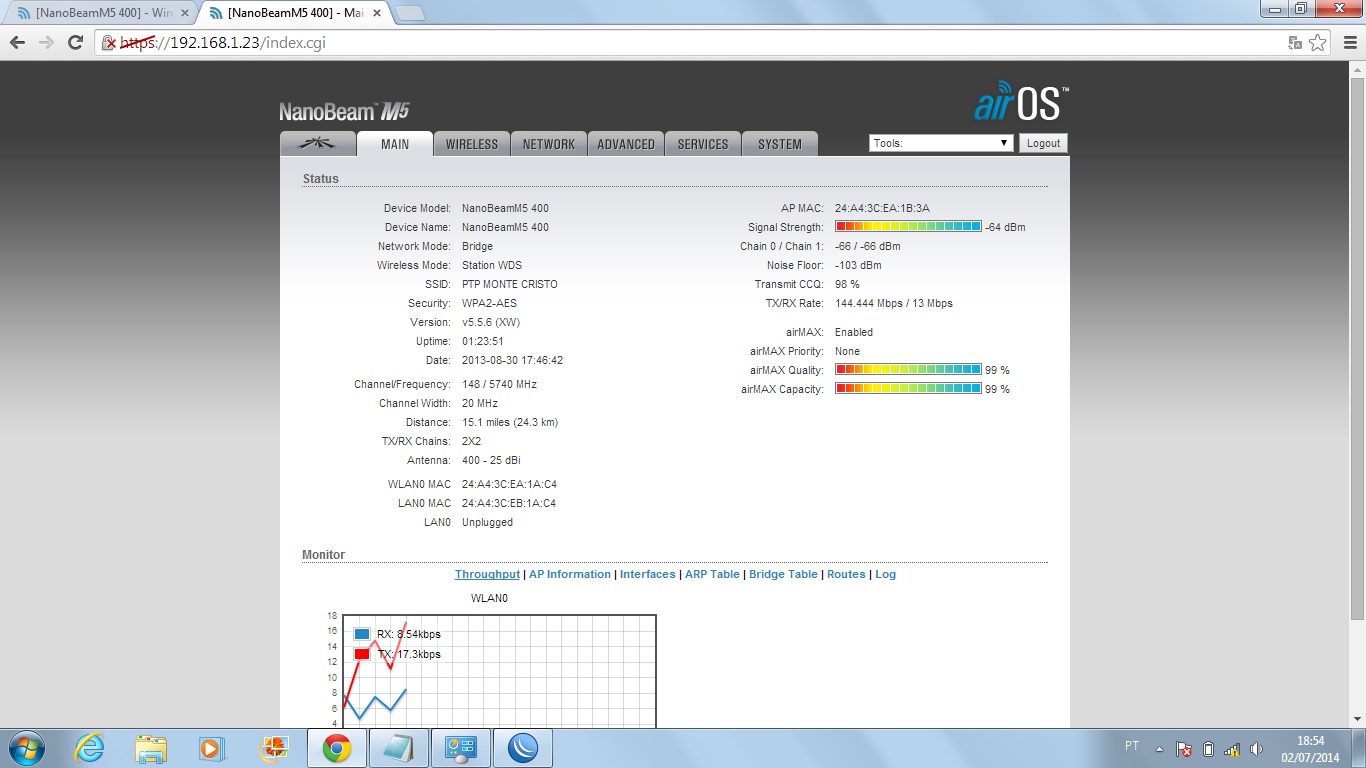Open the Control Panel window from the taskbar

(460, 748)
